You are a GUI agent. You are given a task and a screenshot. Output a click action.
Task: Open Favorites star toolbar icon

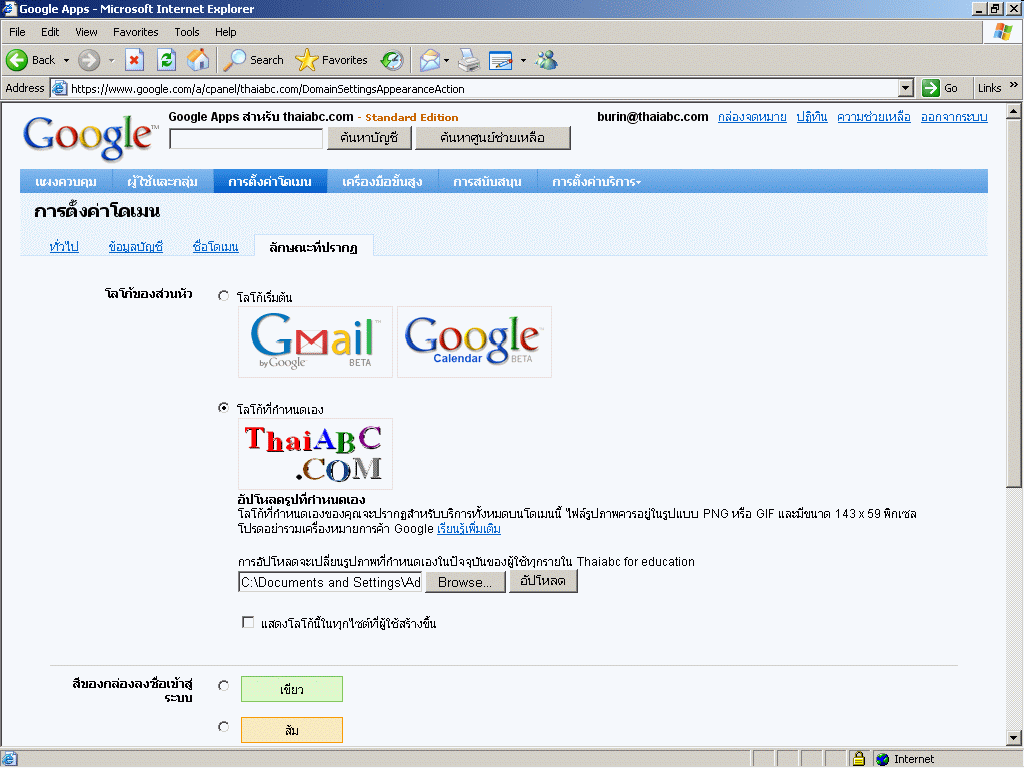307,60
